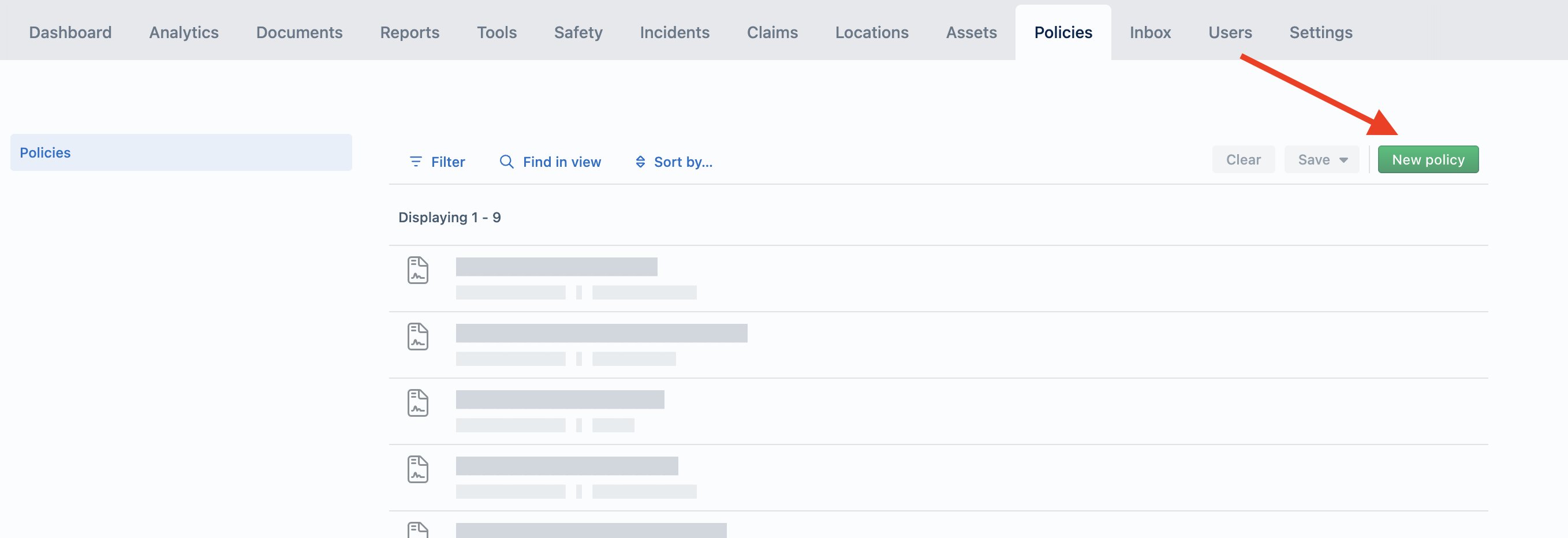Click the second policy document icon
The height and width of the screenshot is (538, 1568).
point(417,337)
